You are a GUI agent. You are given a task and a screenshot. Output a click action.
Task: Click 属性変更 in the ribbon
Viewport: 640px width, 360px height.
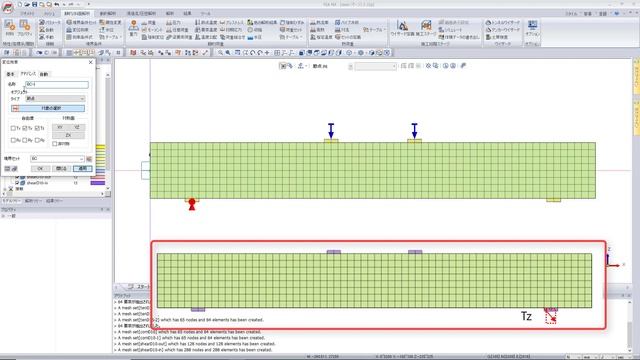pyautogui.click(x=111, y=22)
